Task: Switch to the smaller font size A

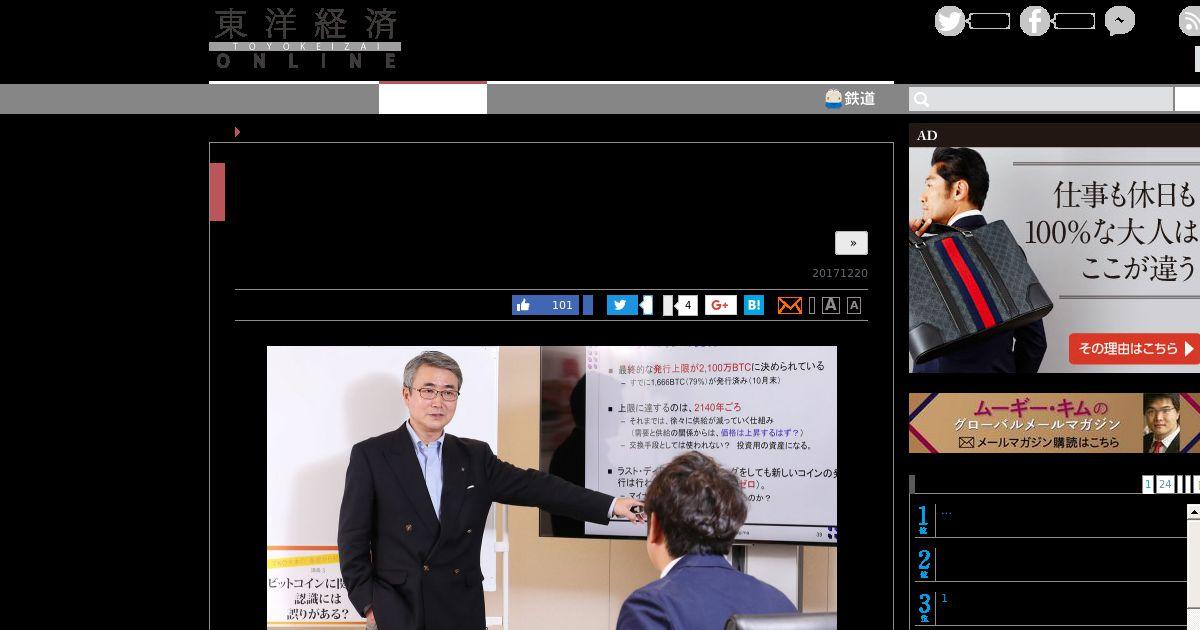Action: (853, 305)
